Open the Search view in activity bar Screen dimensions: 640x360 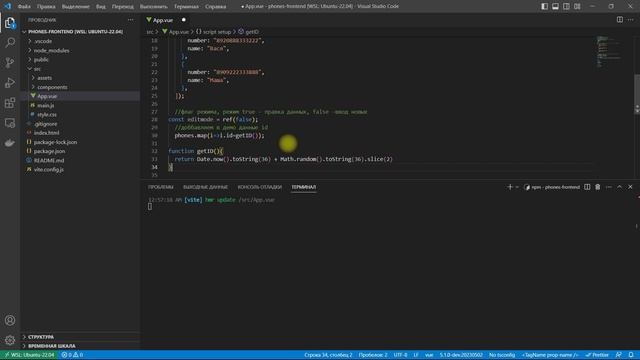(x=10, y=42)
